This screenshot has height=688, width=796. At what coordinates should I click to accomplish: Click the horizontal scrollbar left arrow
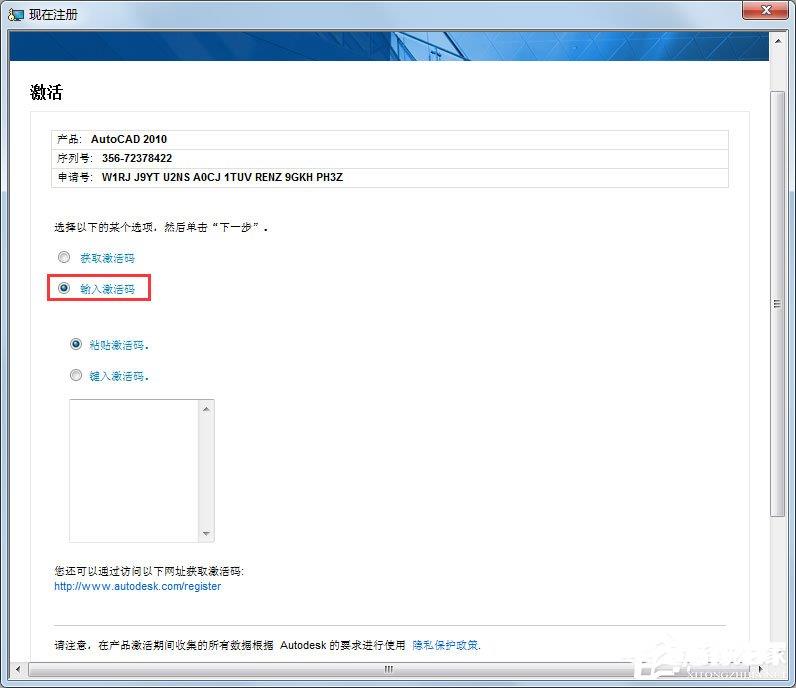point(17,669)
